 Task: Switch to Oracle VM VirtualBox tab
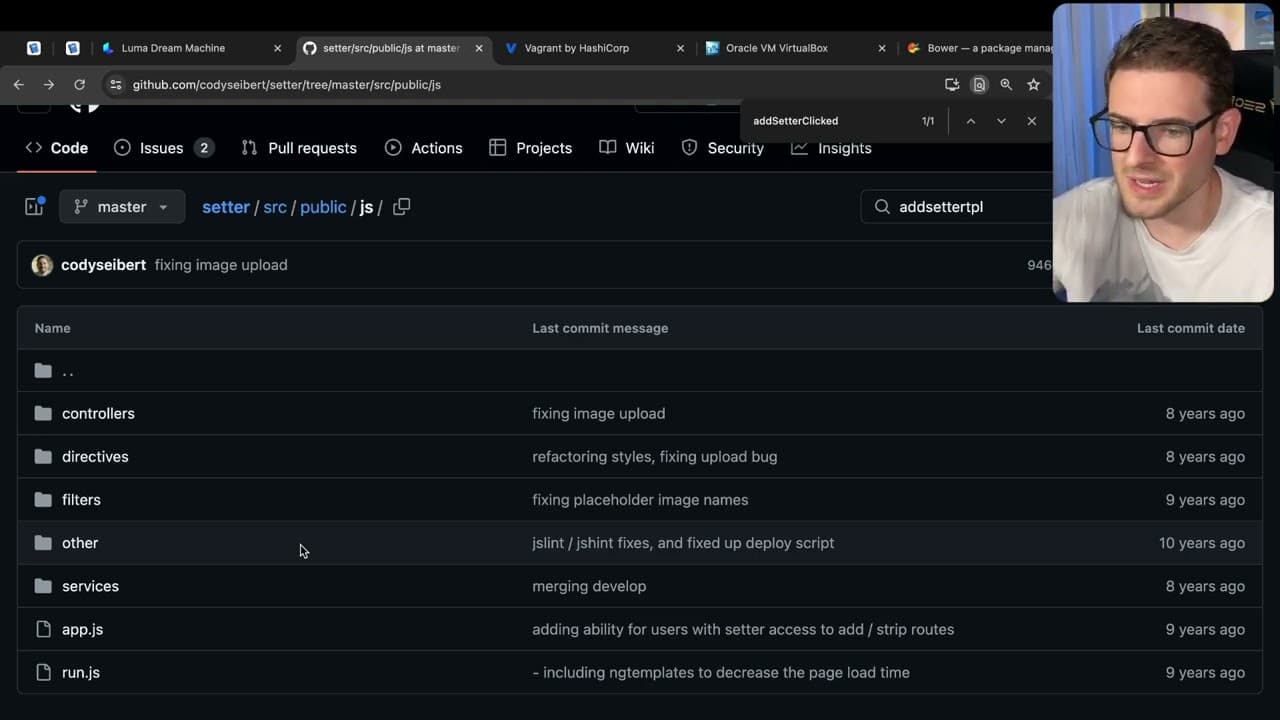click(795, 48)
